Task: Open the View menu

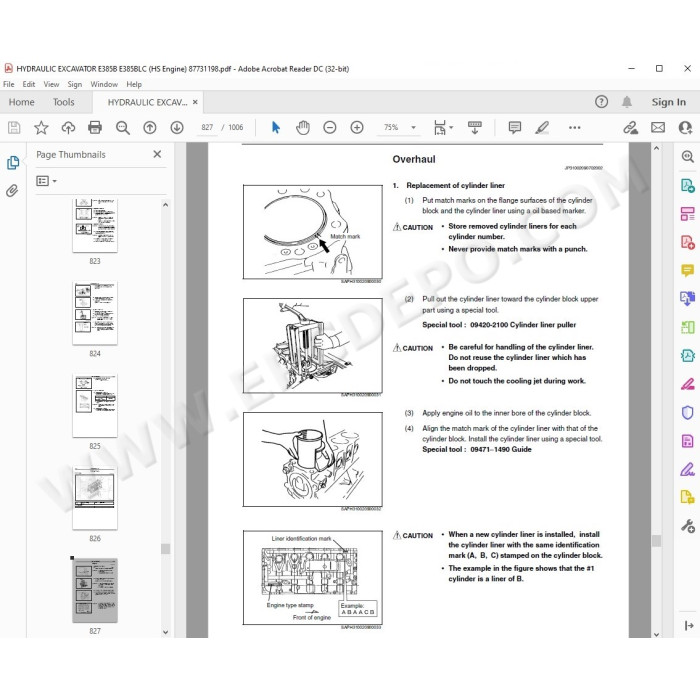Action: tap(51, 84)
